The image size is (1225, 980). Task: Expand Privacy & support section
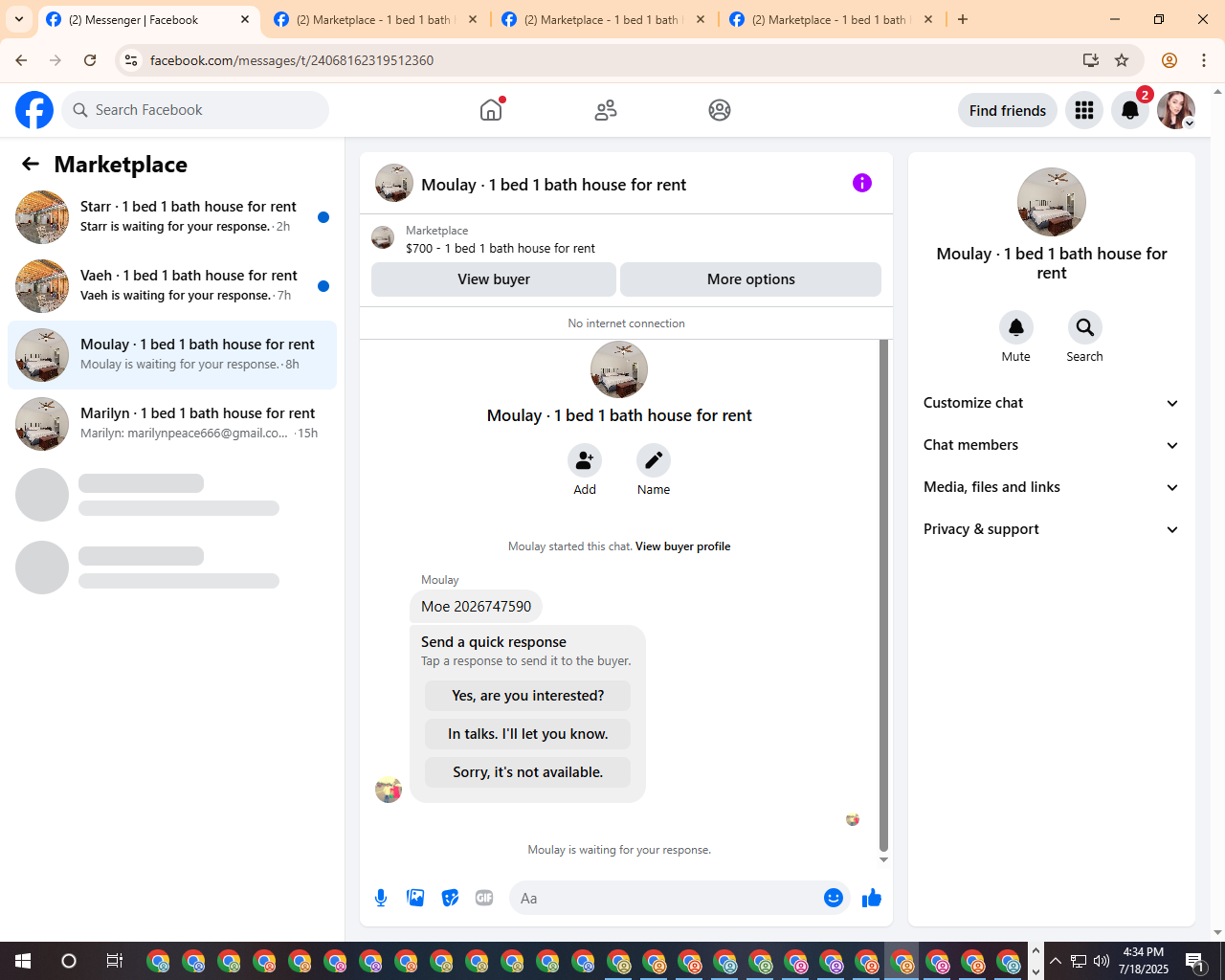[x=1052, y=529]
